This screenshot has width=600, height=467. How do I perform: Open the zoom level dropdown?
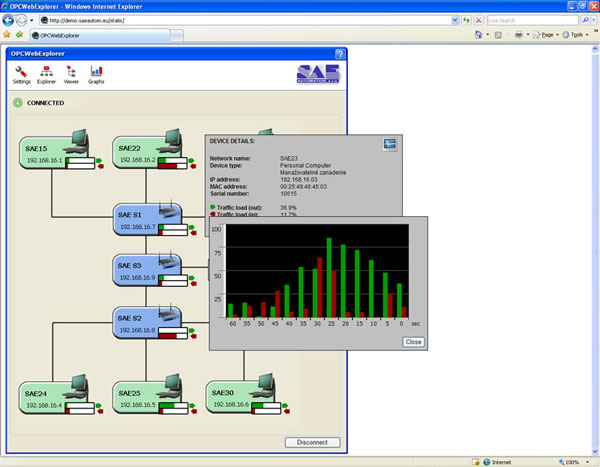tap(587, 462)
